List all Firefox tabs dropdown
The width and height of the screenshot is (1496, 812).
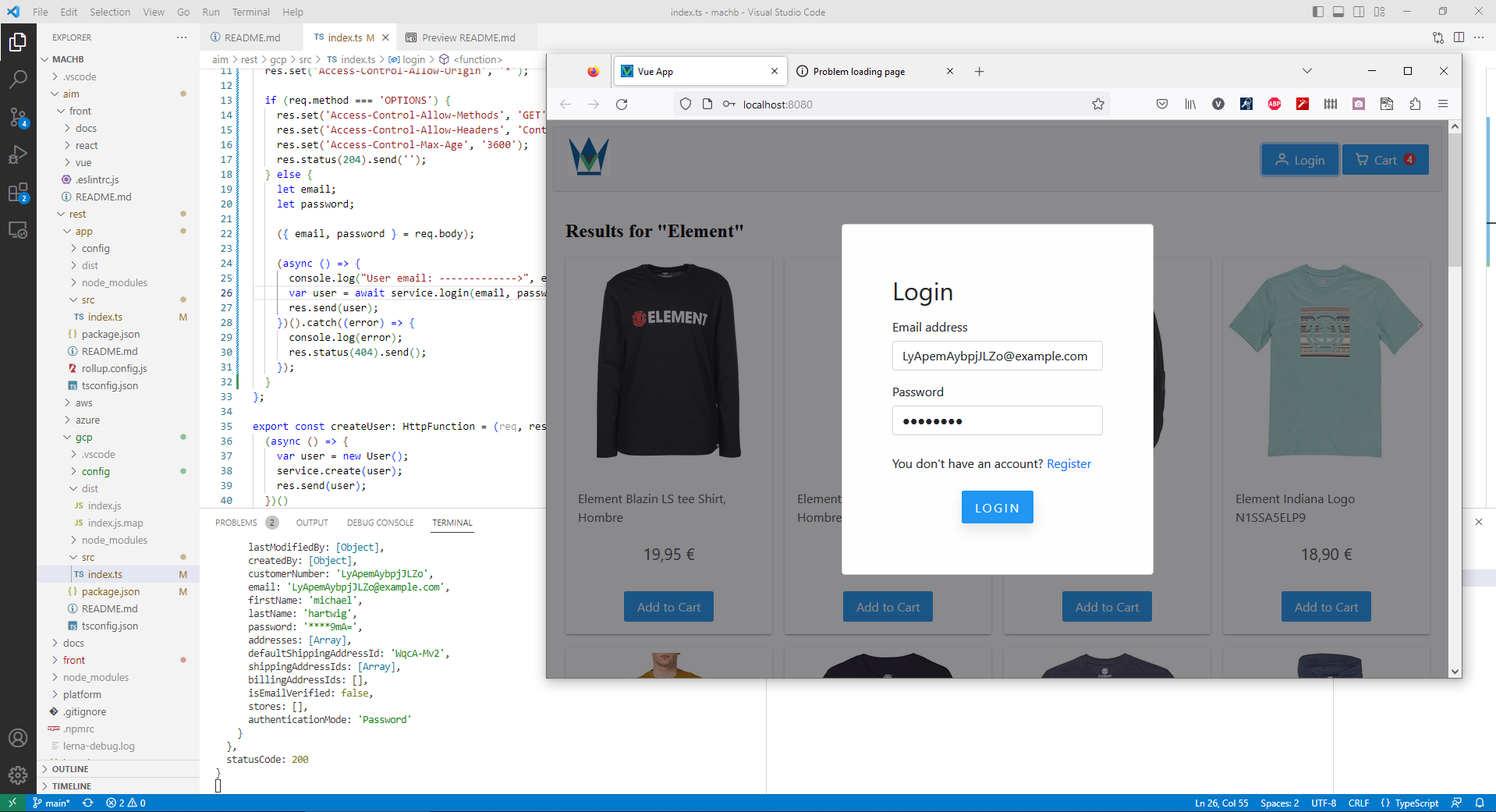[1307, 71]
